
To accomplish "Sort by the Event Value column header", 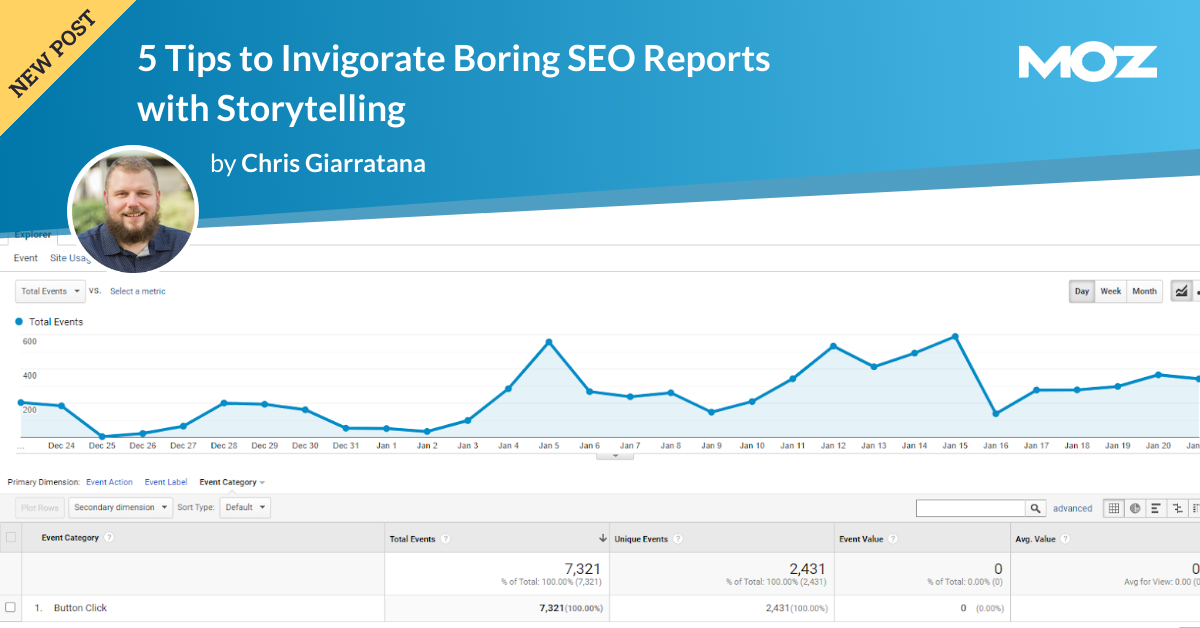I will pos(861,539).
